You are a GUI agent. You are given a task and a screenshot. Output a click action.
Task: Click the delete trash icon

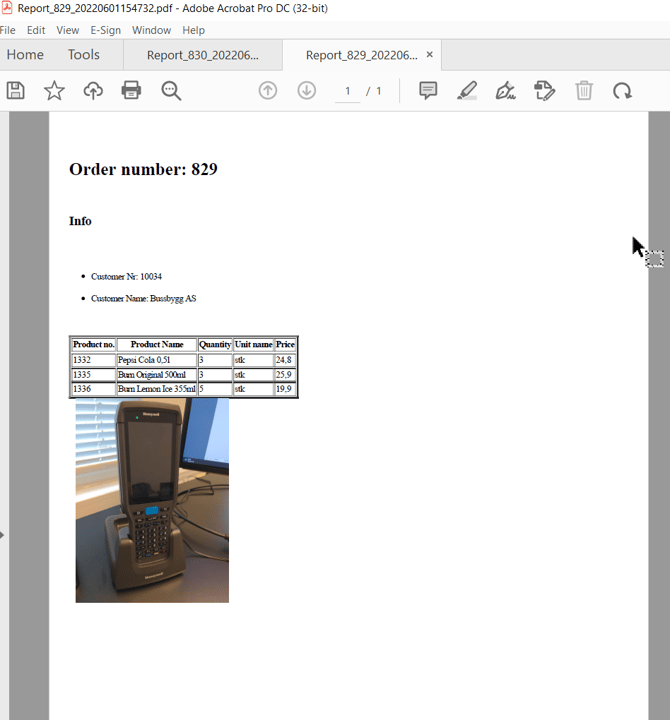pos(584,91)
